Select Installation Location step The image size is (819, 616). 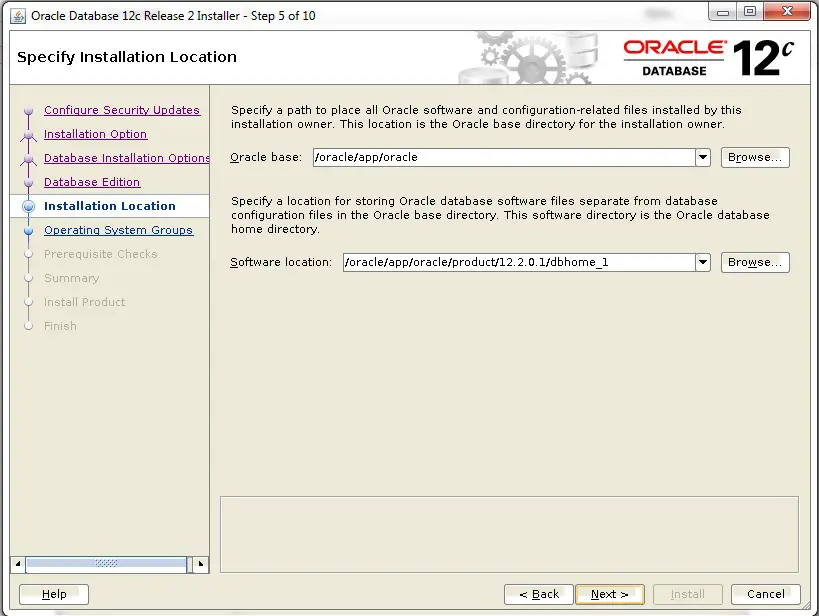click(110, 206)
